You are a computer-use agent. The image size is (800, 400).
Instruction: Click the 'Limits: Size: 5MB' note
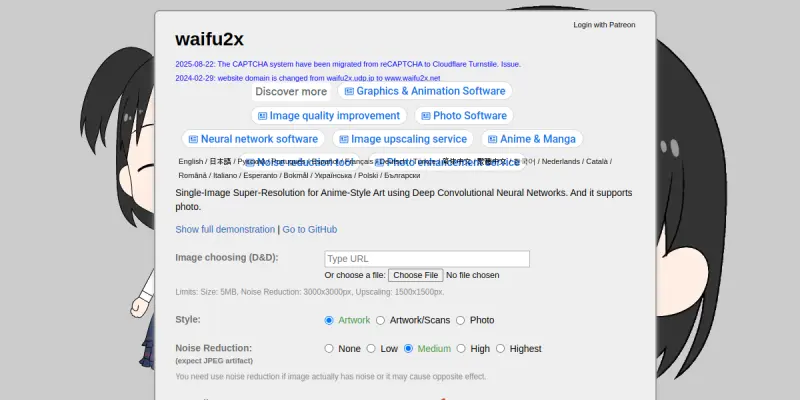(310, 292)
